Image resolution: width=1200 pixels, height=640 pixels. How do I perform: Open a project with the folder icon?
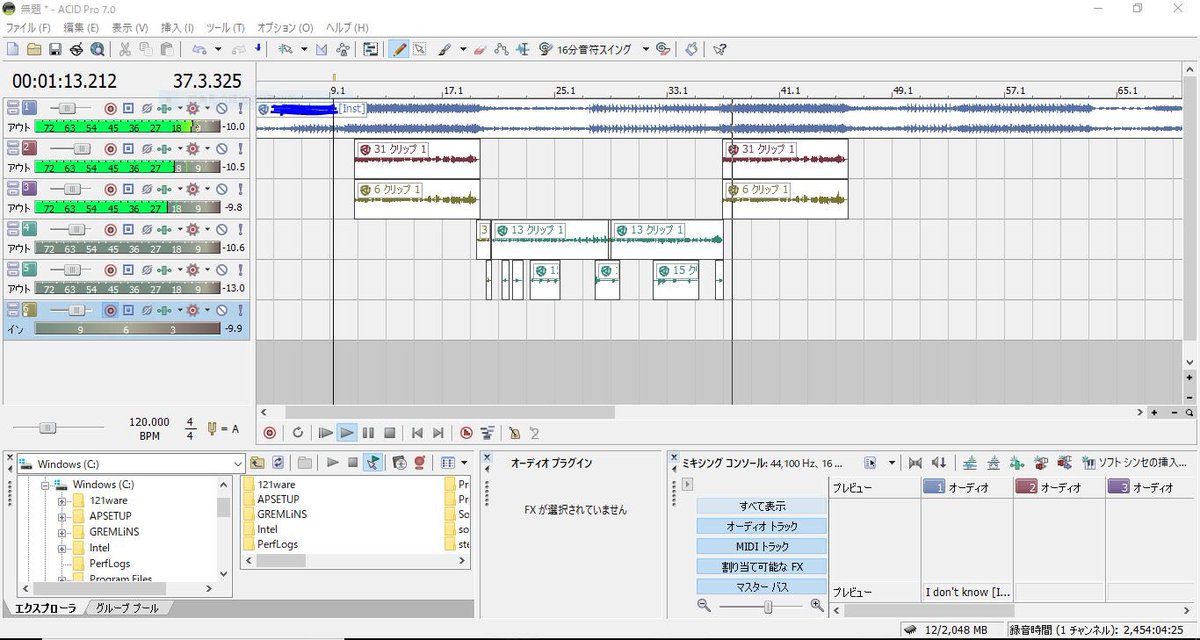pyautogui.click(x=33, y=49)
